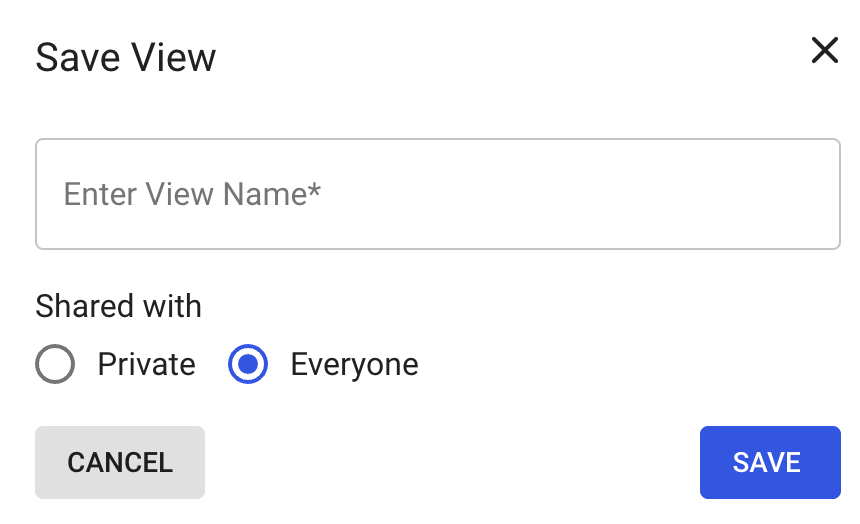Close the Save View dialog
The height and width of the screenshot is (524, 860).
point(824,51)
